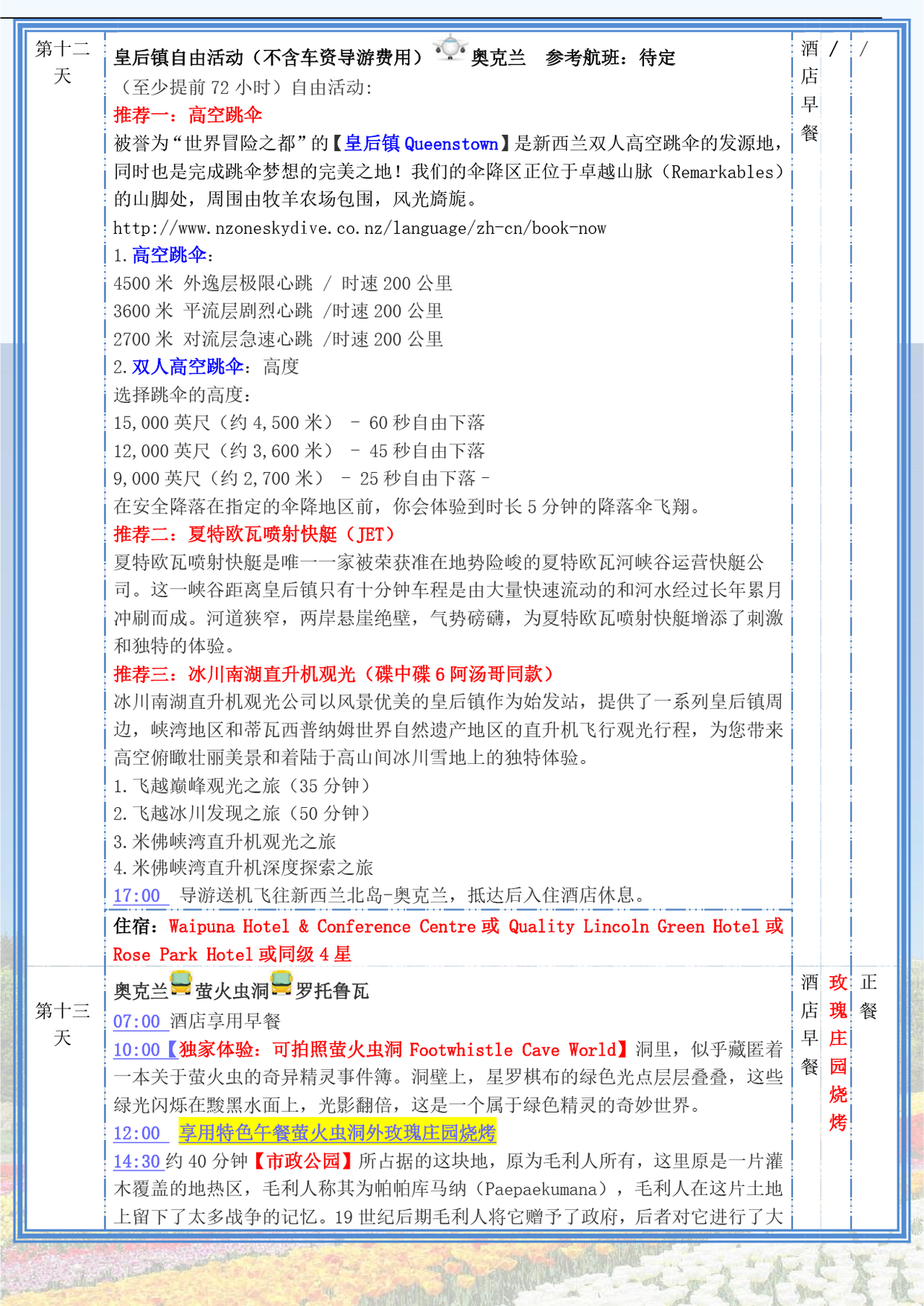This screenshot has height=1306, width=924.
Task: Click the 参考航班：待定 text
Action: pyautogui.click(x=610, y=58)
